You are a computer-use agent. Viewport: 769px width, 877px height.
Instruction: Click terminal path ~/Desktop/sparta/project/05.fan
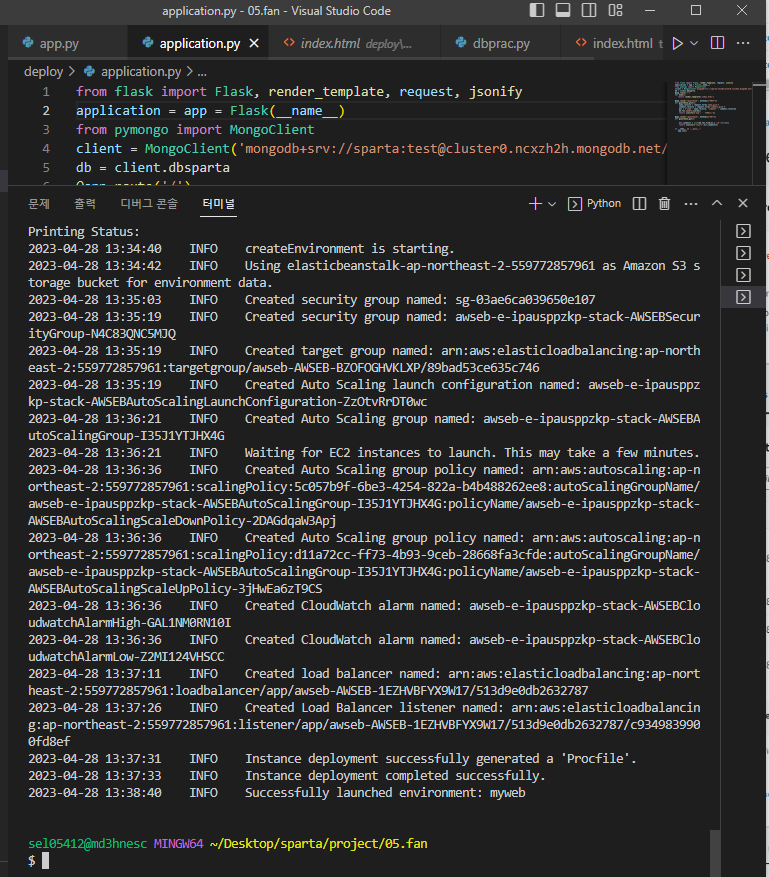(x=319, y=843)
